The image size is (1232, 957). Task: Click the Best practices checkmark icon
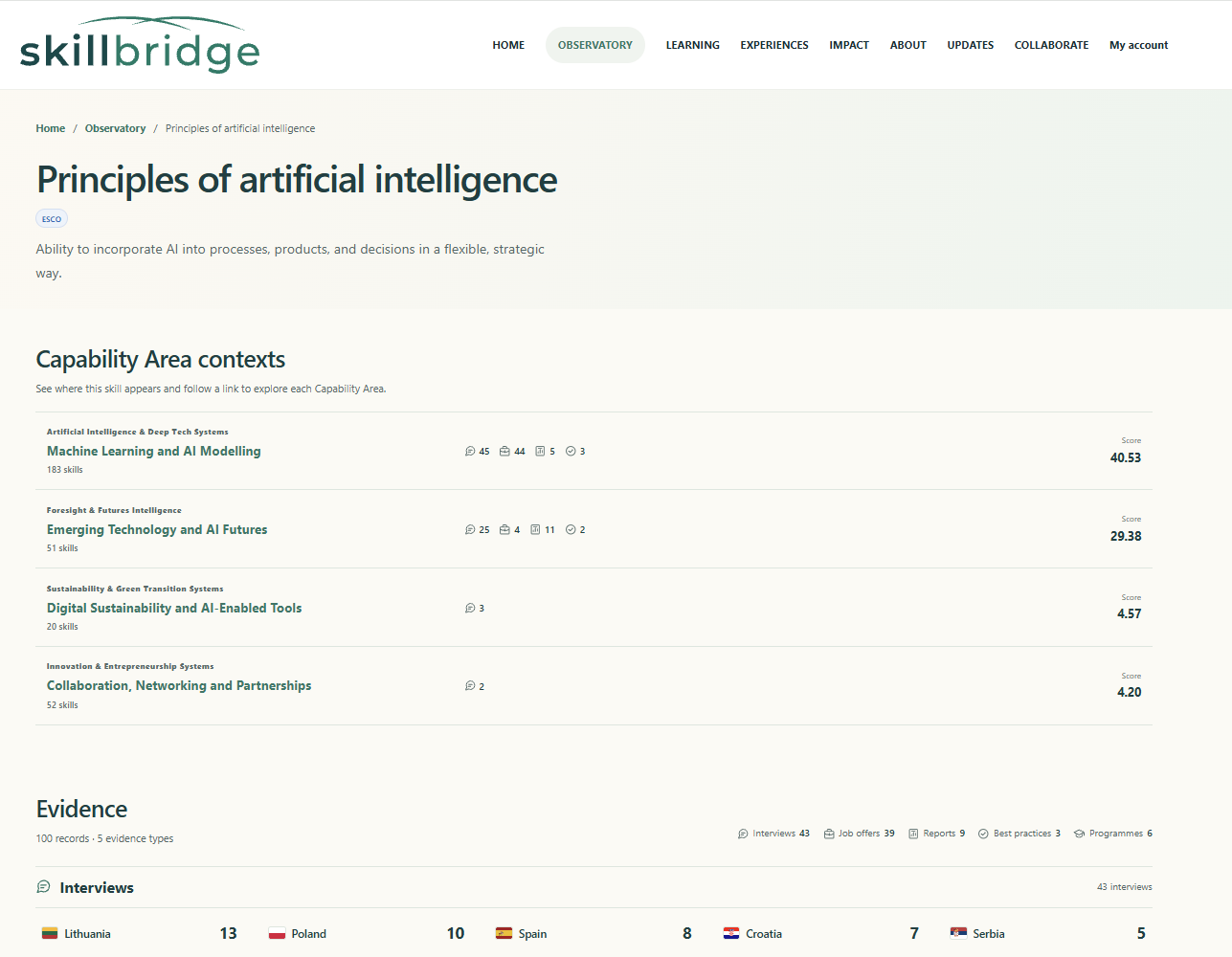tap(983, 834)
